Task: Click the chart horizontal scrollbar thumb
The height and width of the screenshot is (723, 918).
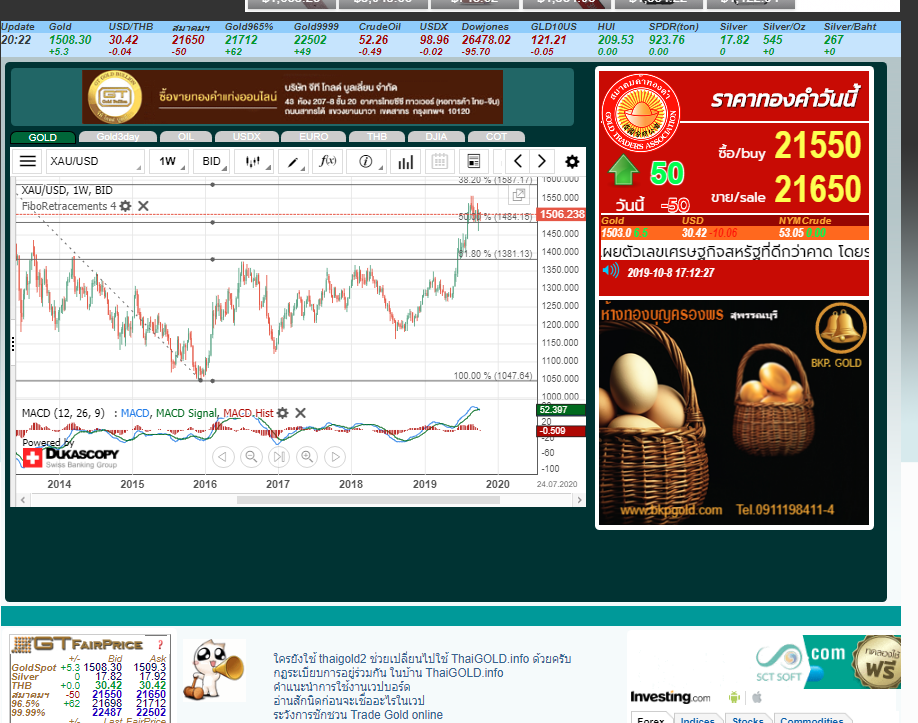Action: point(368,500)
